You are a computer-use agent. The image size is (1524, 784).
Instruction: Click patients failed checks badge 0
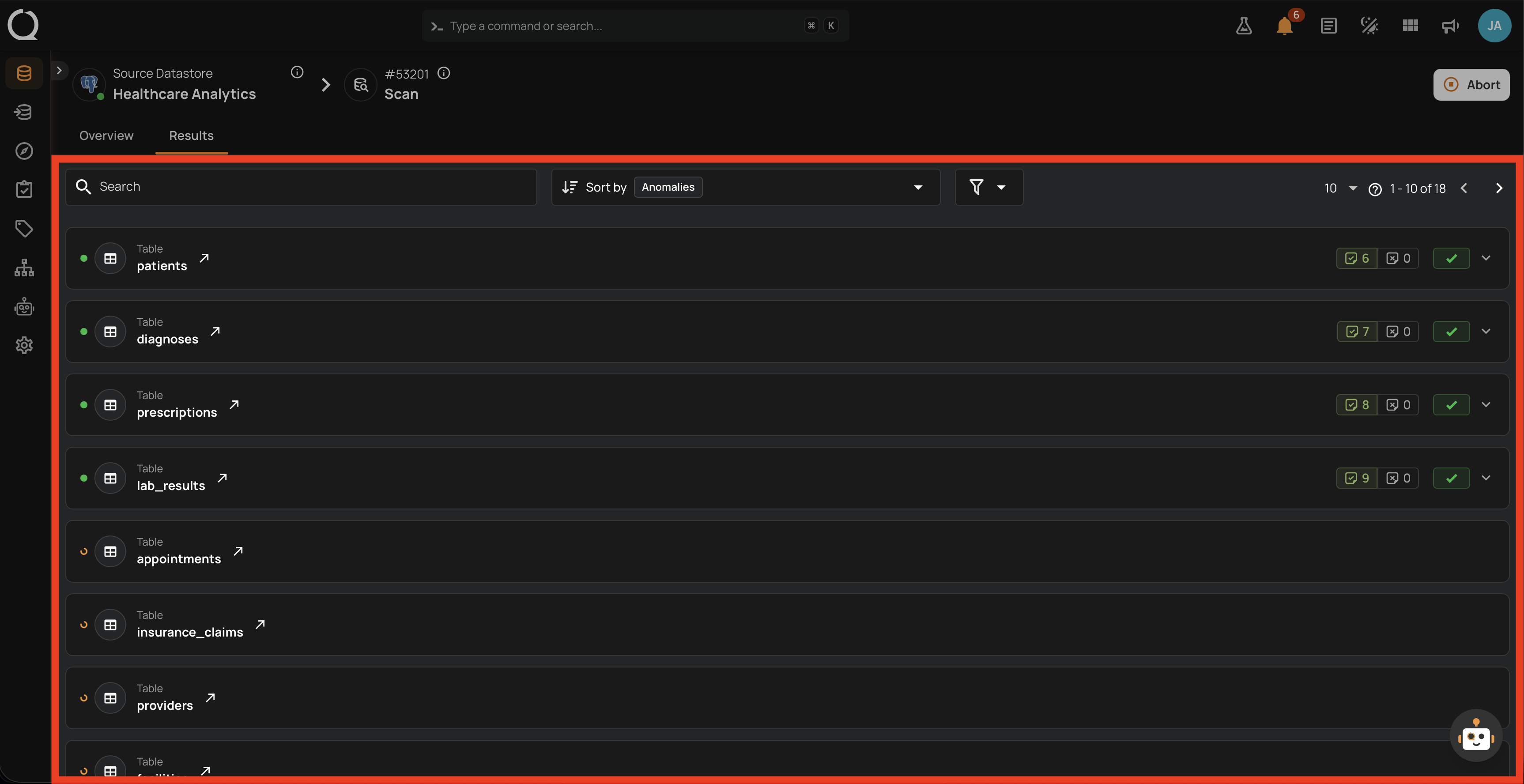click(x=1398, y=258)
